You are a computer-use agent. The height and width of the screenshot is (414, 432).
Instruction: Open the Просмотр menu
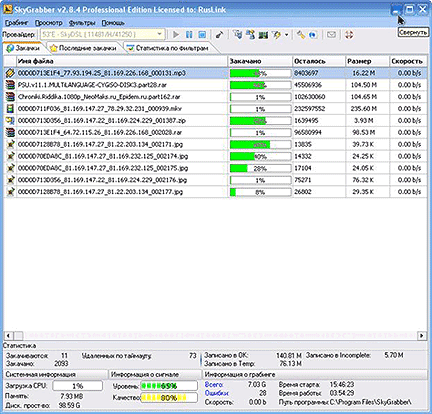49,23
